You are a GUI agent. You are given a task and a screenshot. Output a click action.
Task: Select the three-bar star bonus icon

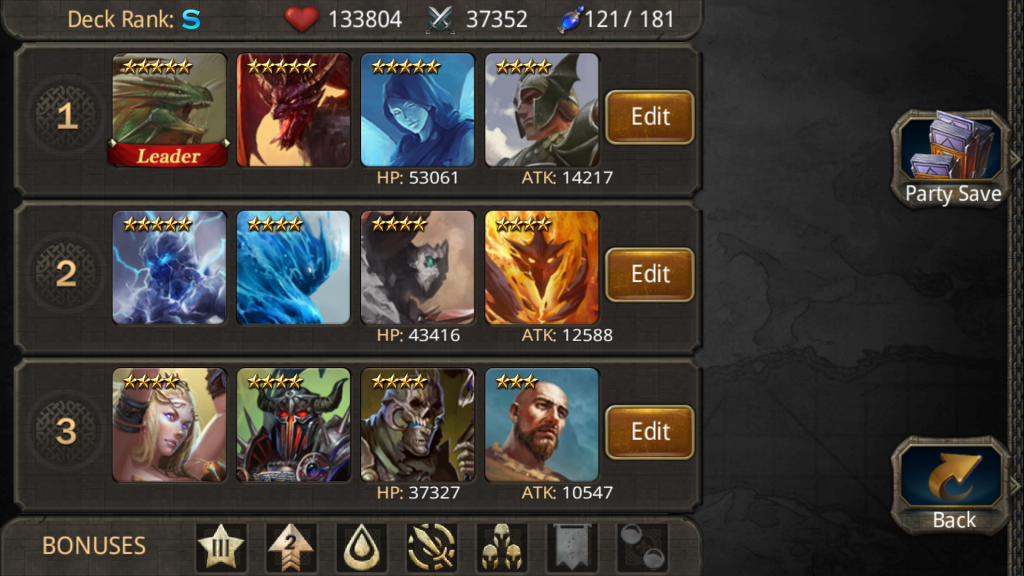pyautogui.click(x=221, y=547)
